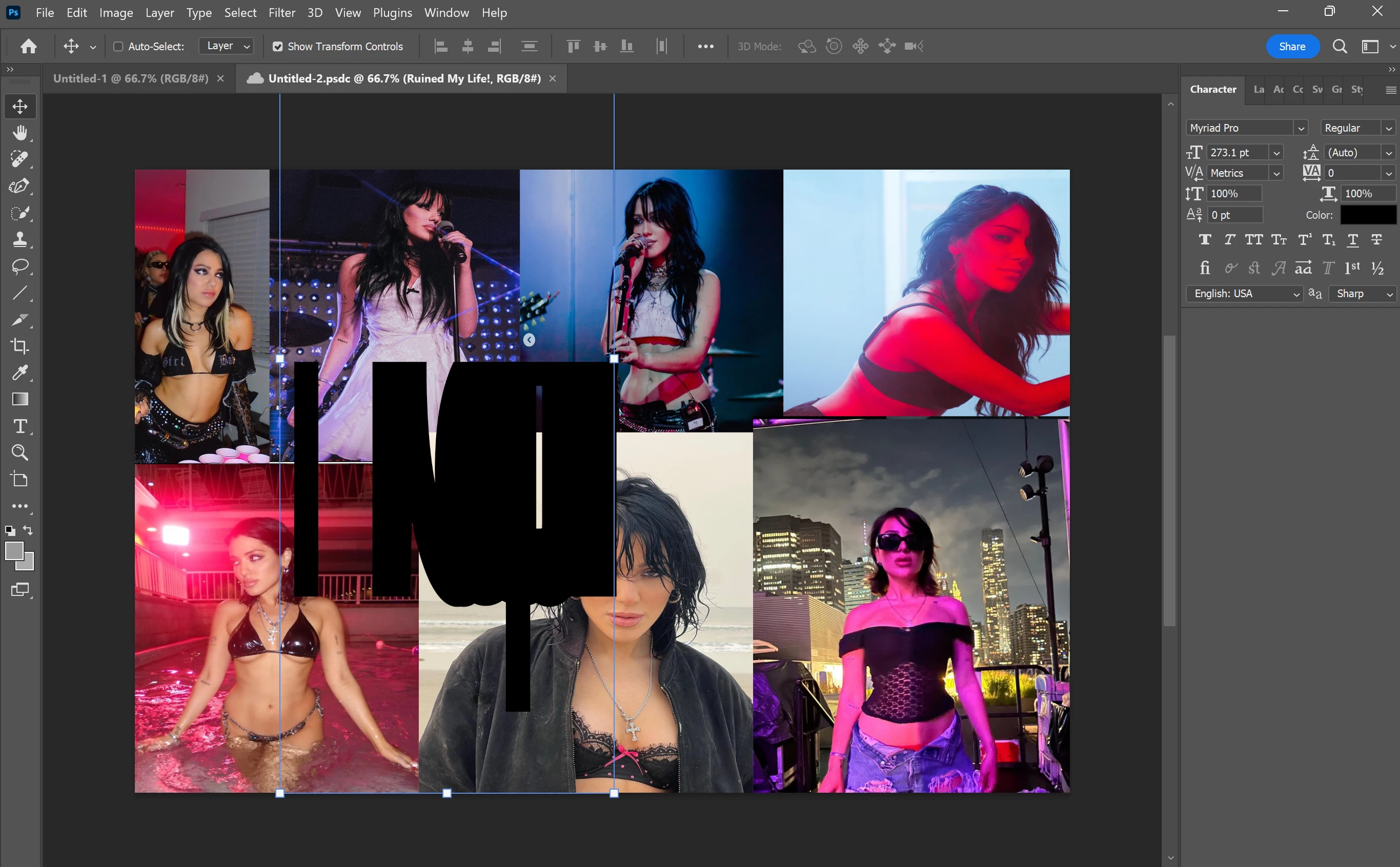Select the Clone Stamp tool
Viewport: 1400px width, 867px height.
tap(20, 239)
